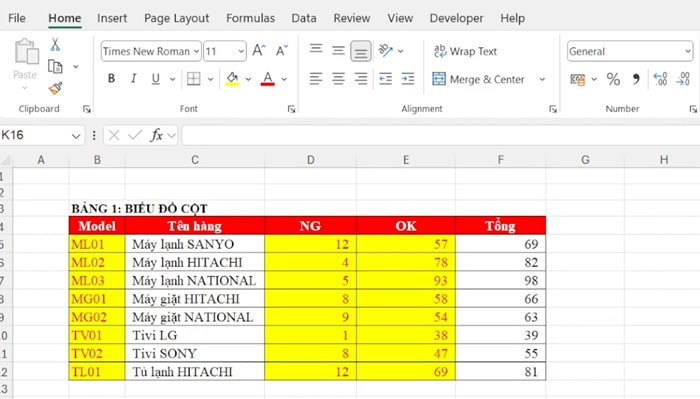Expand accounting format options arrow
The height and width of the screenshot is (399, 700).
point(594,79)
